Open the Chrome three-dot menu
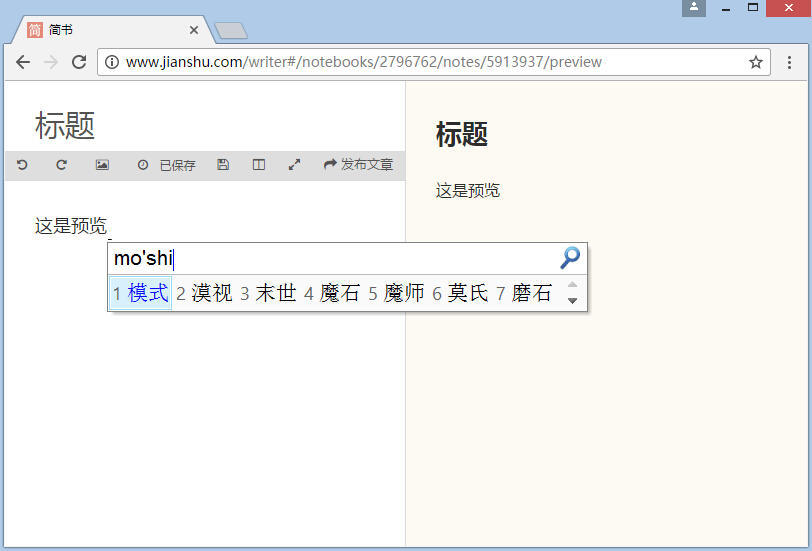The height and width of the screenshot is (551, 812). point(789,62)
